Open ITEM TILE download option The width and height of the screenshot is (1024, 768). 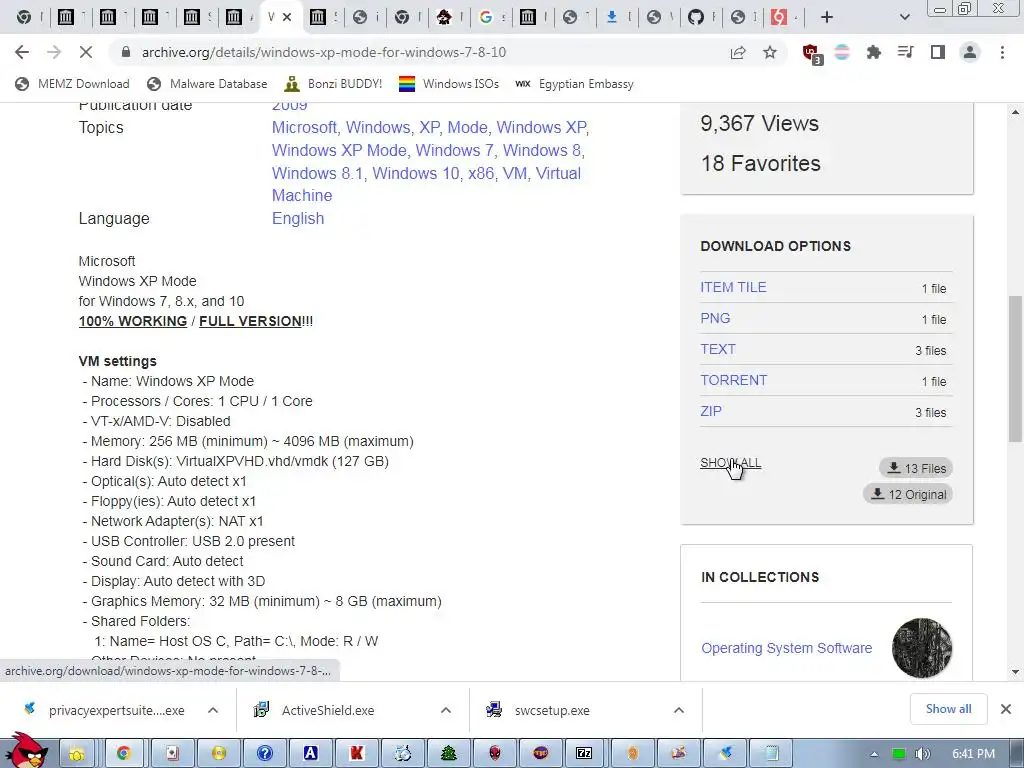coord(733,287)
